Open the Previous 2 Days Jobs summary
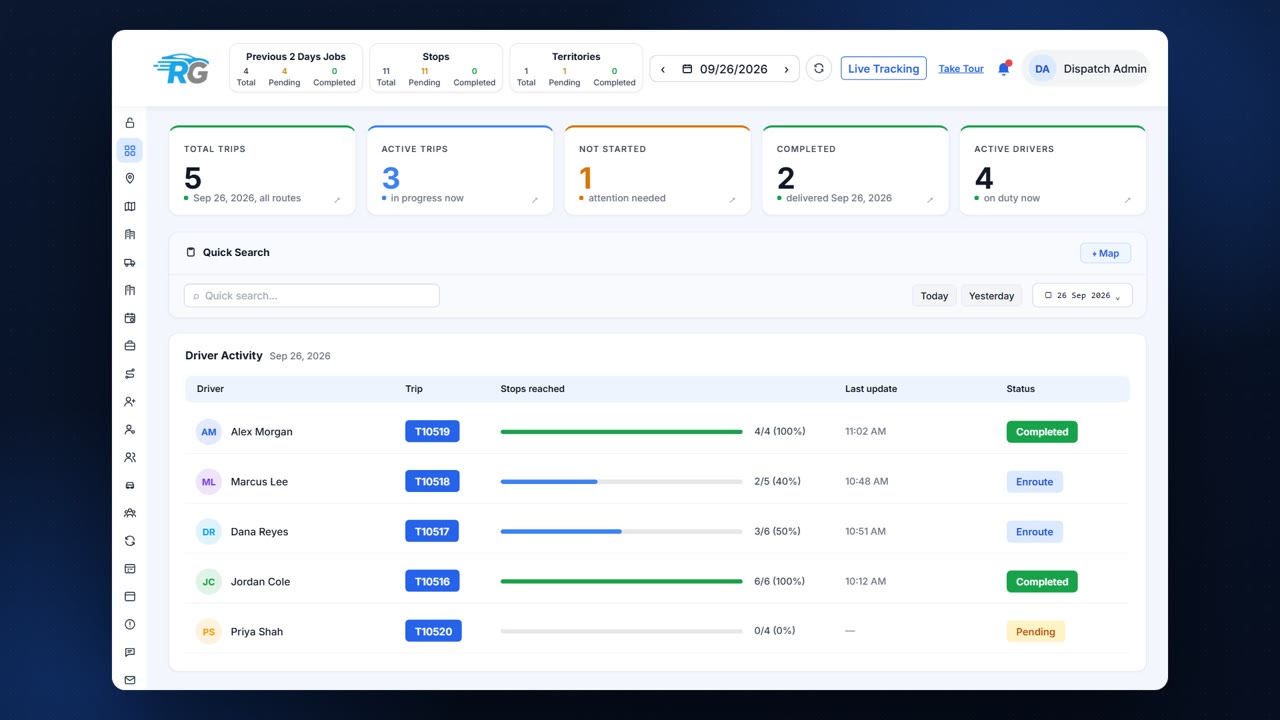 click(x=296, y=69)
